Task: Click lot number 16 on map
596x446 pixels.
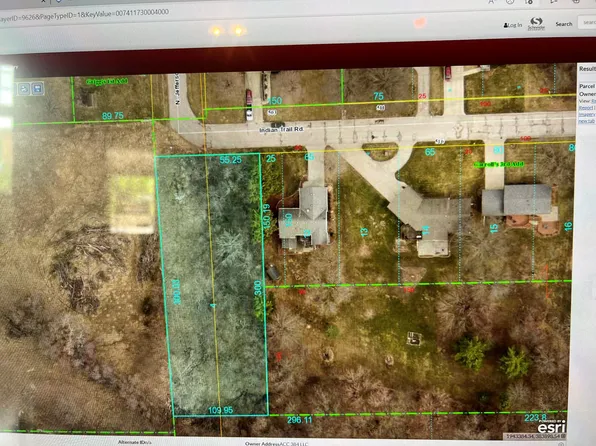Action: click(x=568, y=226)
